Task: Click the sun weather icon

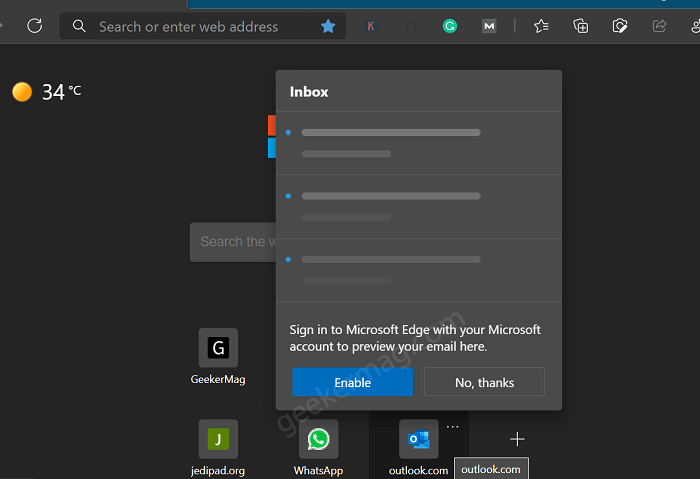Action: (x=22, y=92)
